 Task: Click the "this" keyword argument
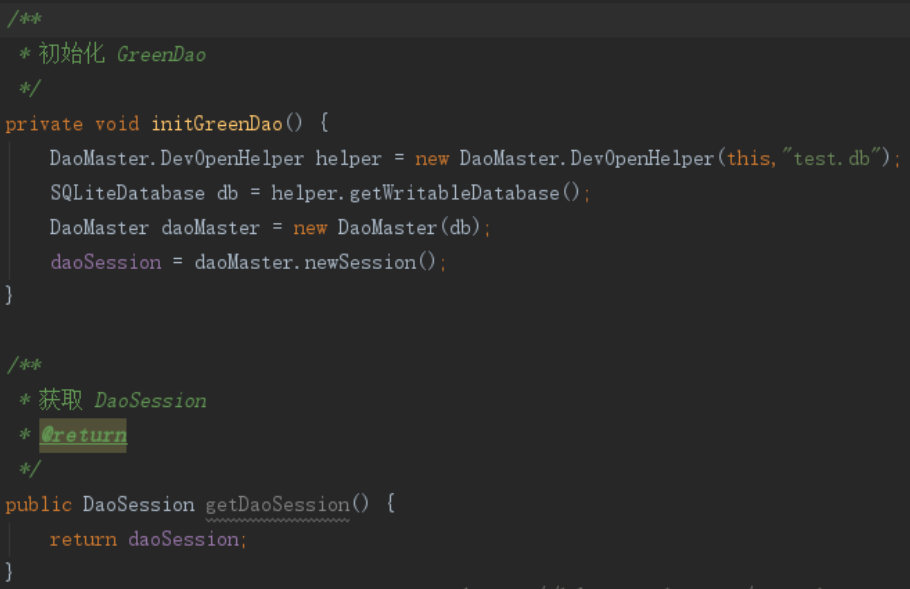click(x=749, y=158)
